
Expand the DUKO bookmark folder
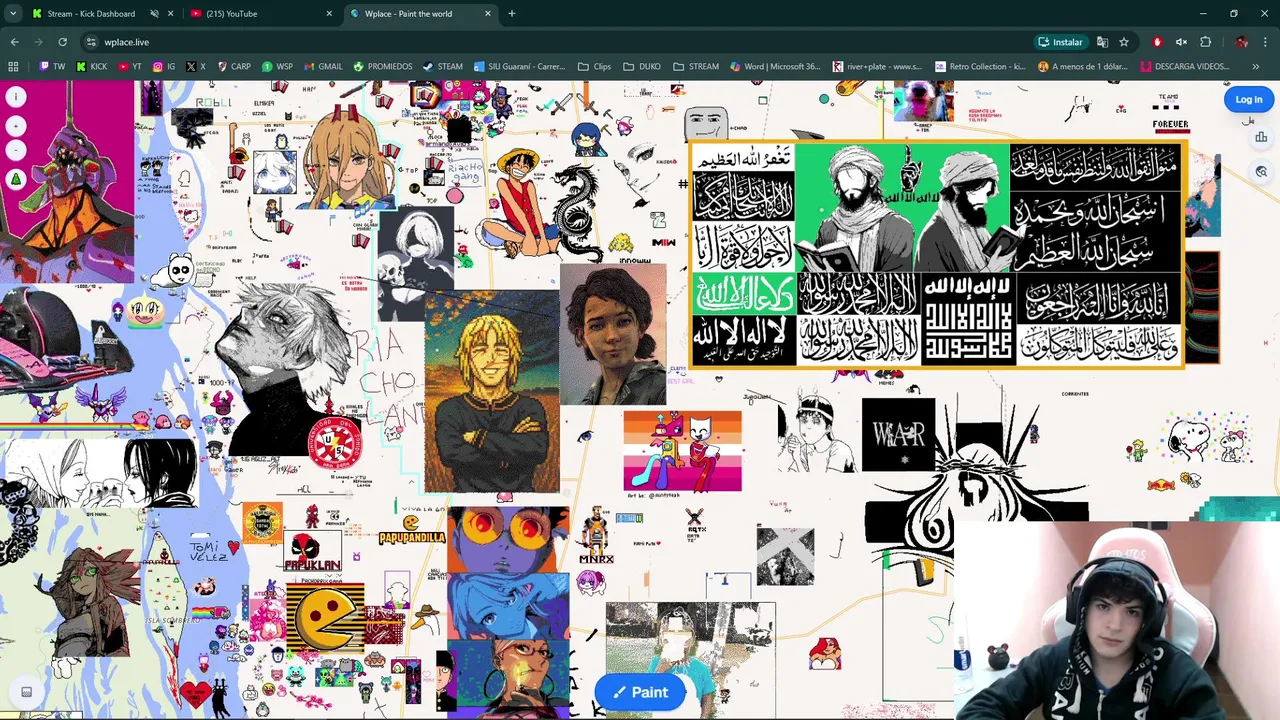[642, 67]
